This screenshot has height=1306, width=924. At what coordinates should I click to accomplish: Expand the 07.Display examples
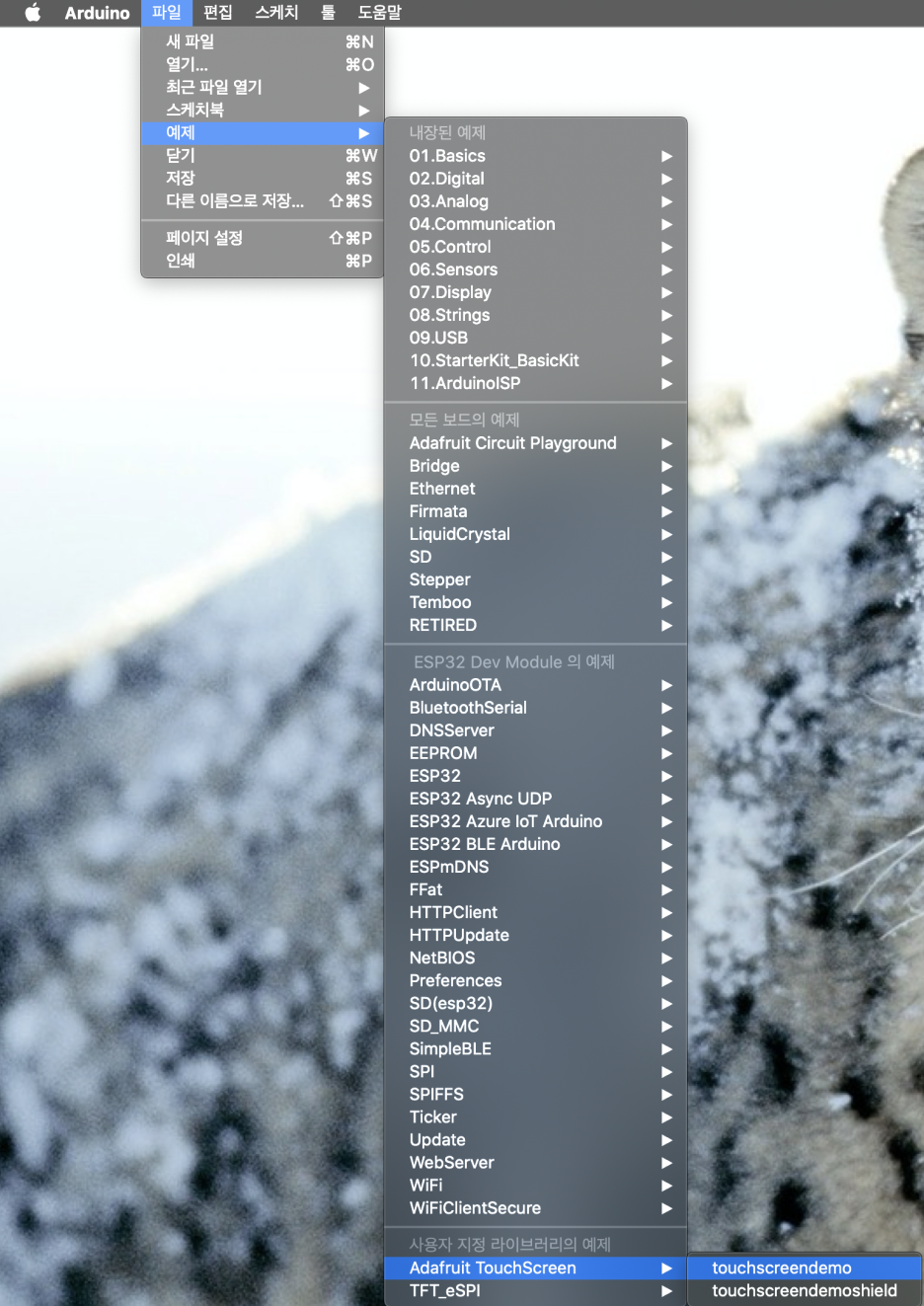[x=536, y=292]
